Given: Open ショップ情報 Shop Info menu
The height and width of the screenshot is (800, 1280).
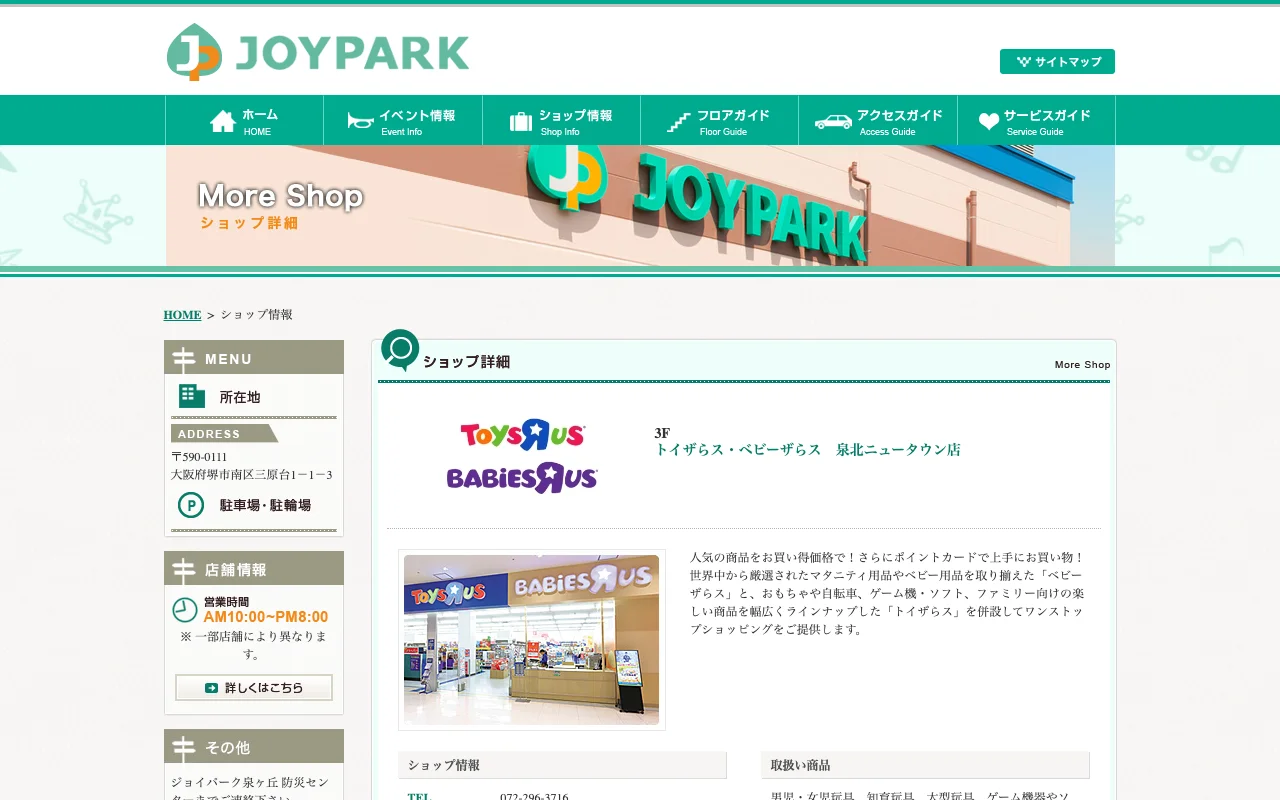Looking at the screenshot, I should point(561,120).
